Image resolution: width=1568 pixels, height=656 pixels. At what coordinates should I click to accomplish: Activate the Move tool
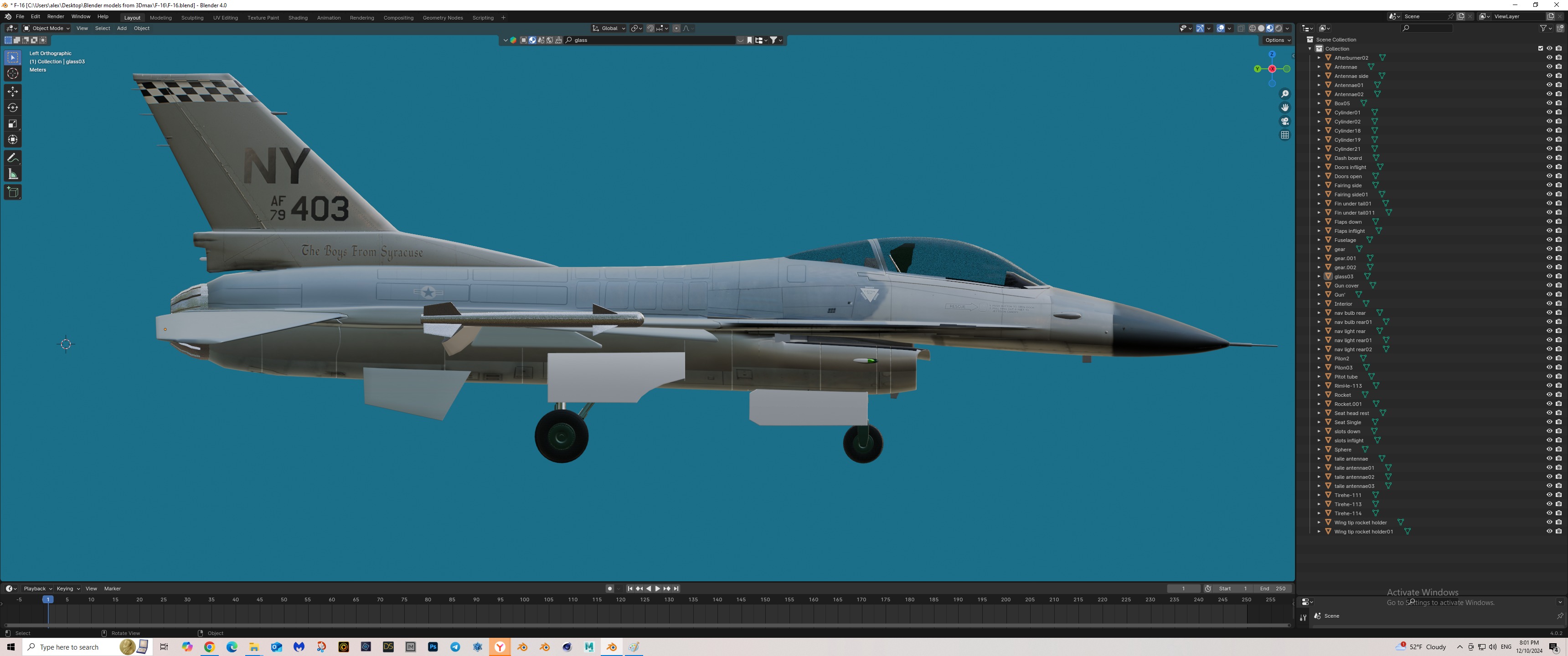13,91
